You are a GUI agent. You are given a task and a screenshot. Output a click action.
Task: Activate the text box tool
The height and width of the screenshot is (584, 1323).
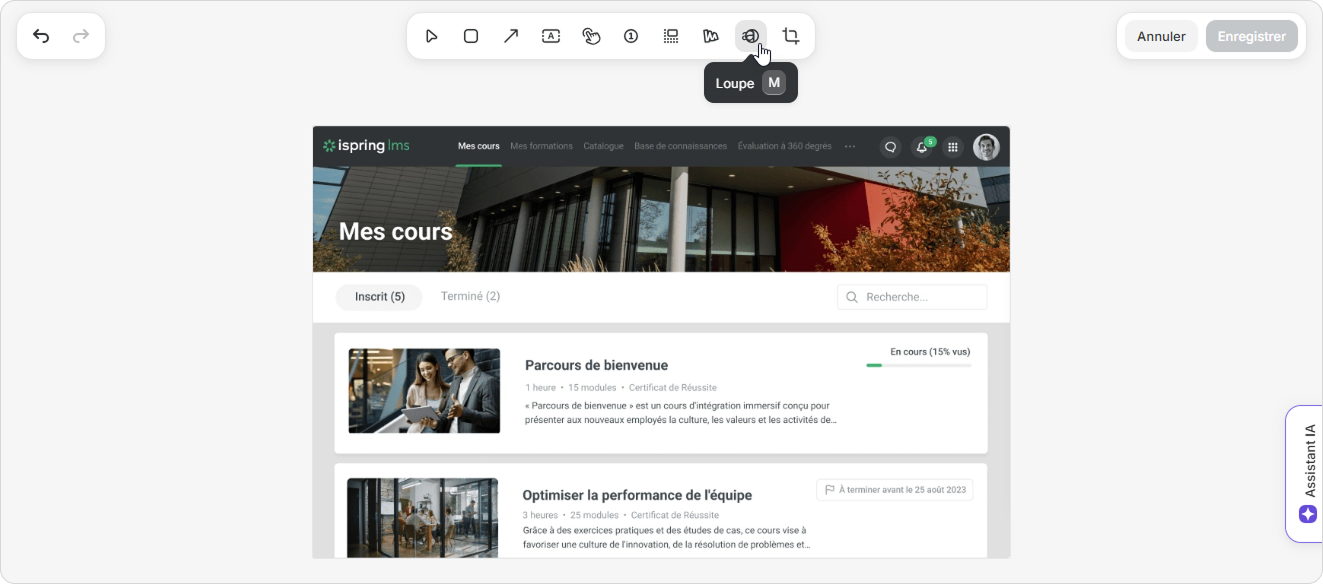551,36
